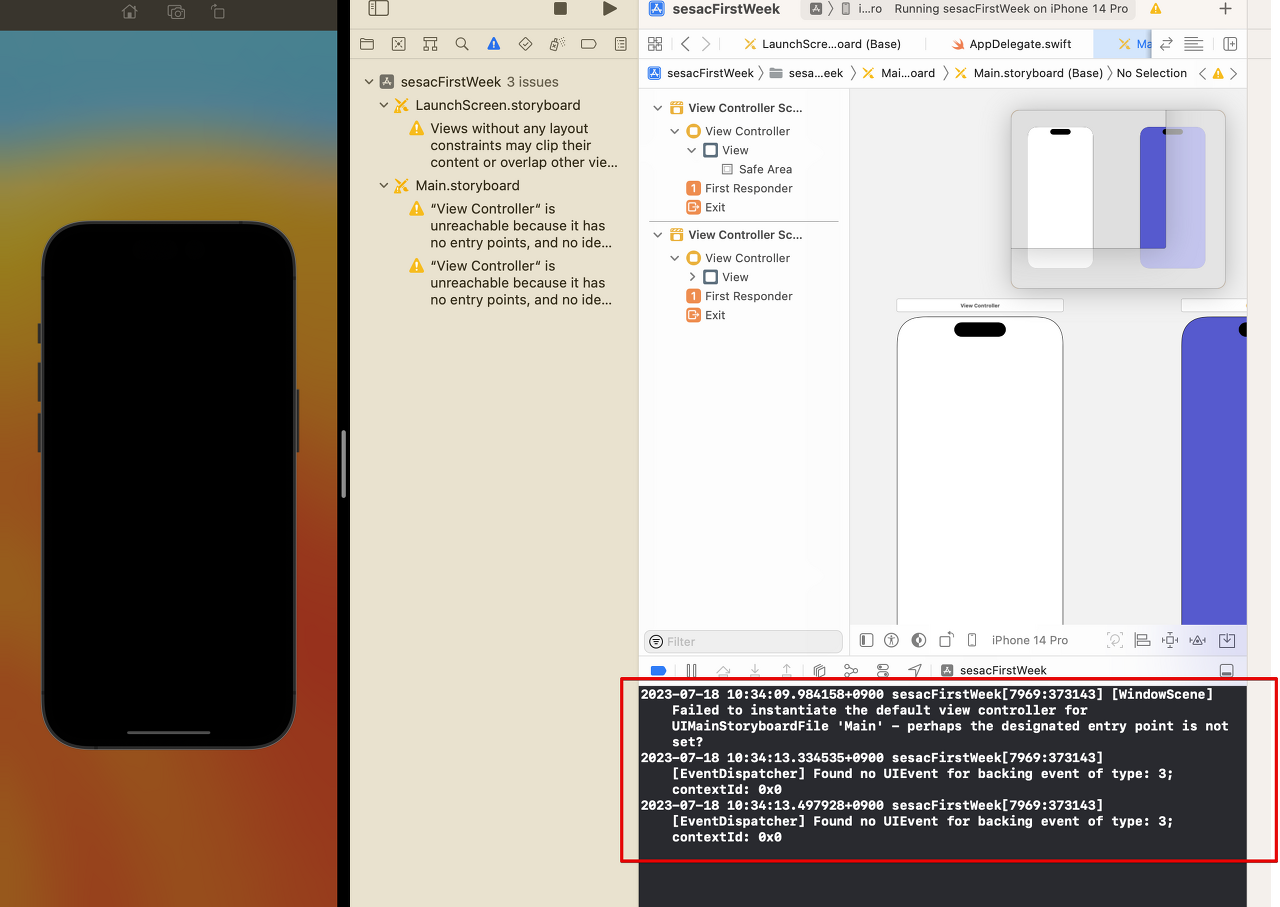Click Main.storyboard (Base) in jump bar
The height and width of the screenshot is (907, 1280).
(1029, 73)
